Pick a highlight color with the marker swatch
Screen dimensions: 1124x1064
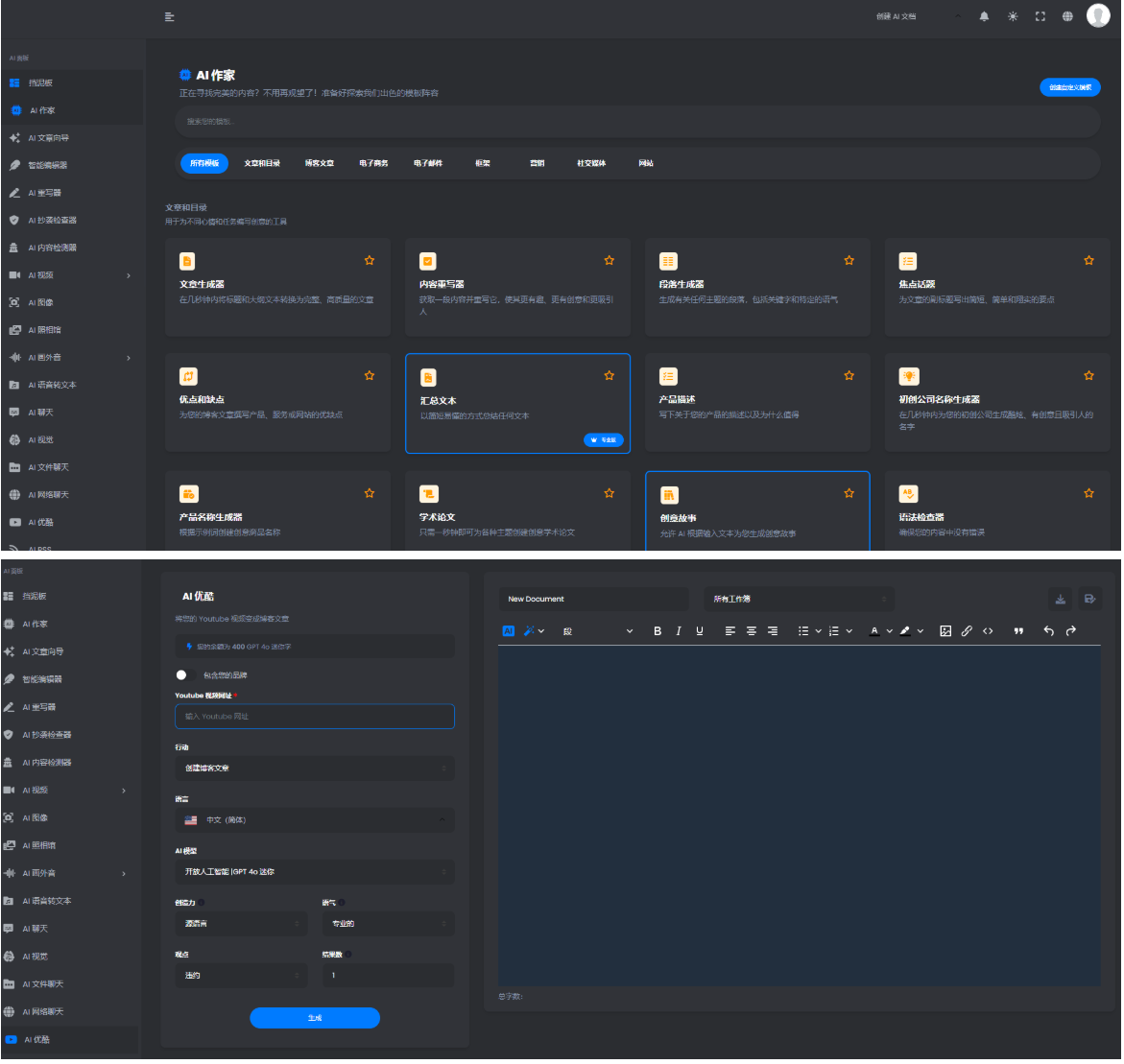[x=905, y=631]
